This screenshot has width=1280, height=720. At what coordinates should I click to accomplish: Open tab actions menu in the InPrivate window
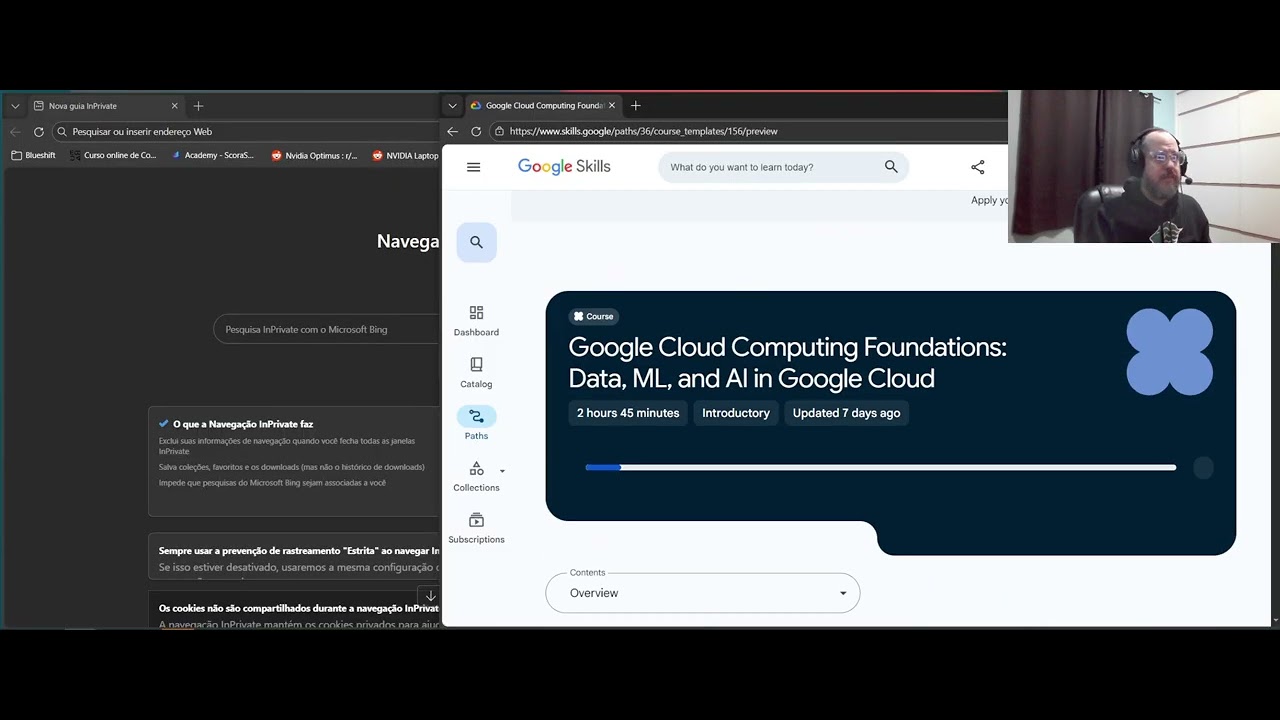tap(15, 106)
